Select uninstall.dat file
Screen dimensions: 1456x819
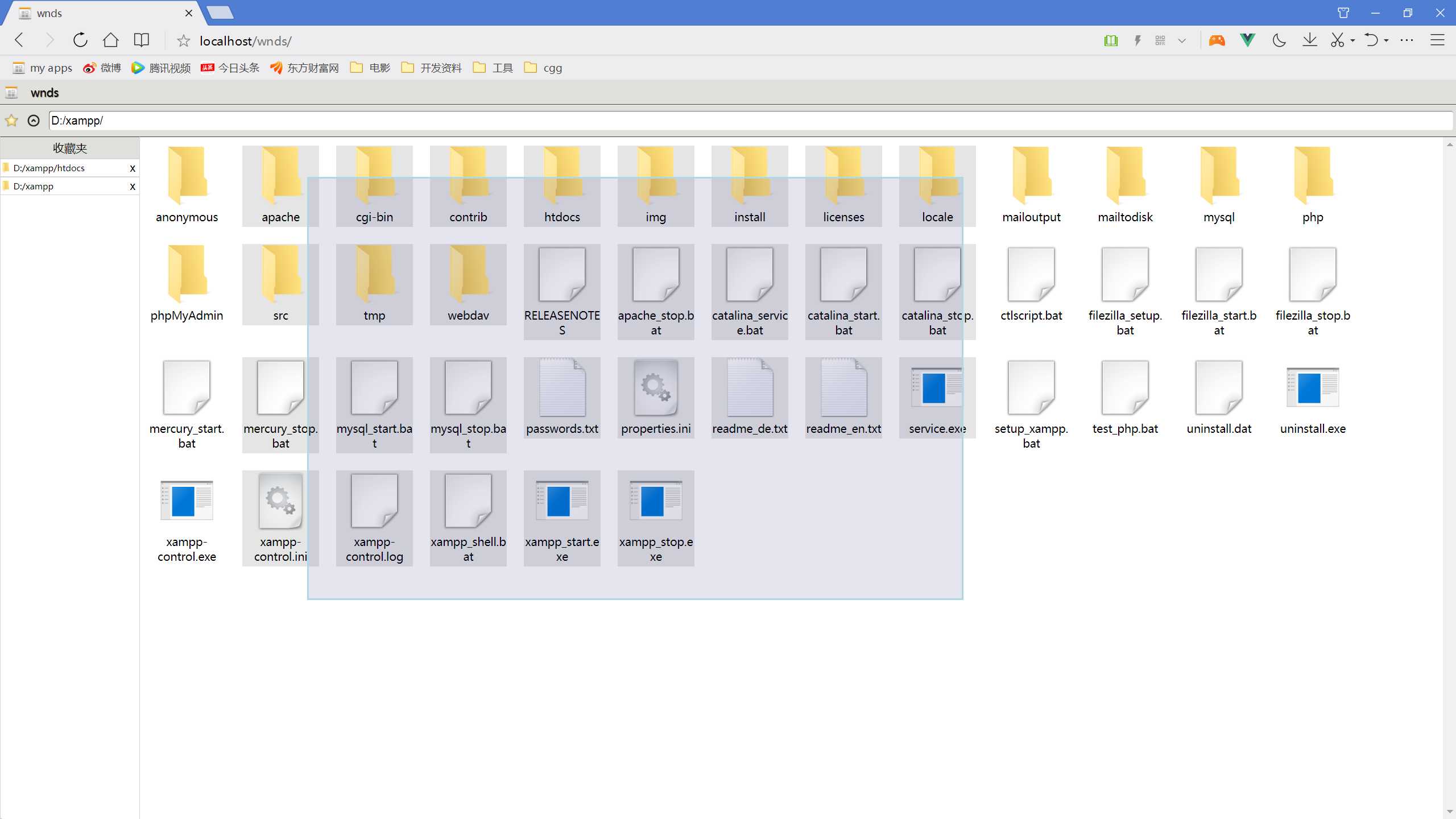[x=1219, y=398]
